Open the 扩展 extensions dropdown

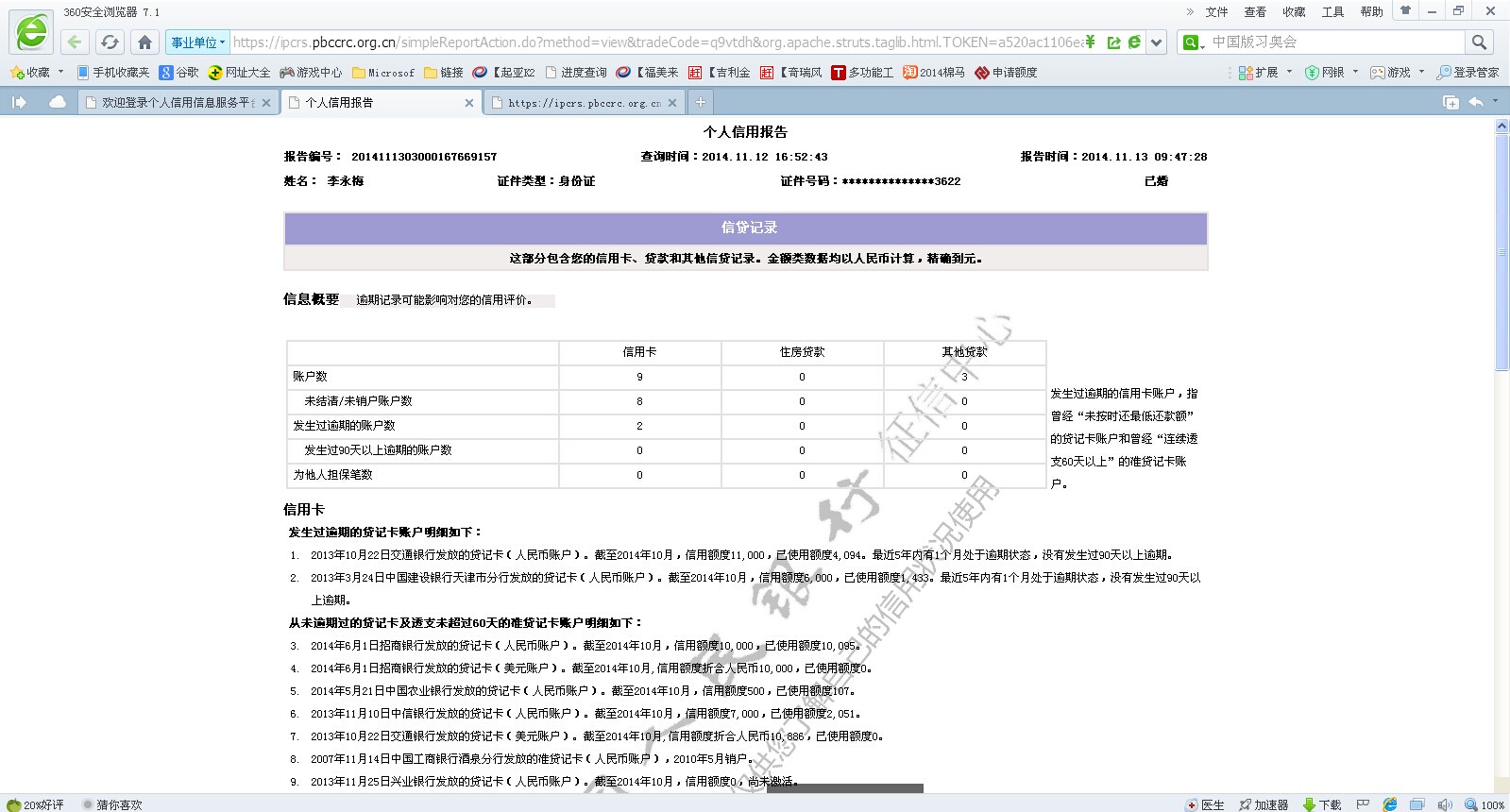click(x=1265, y=73)
